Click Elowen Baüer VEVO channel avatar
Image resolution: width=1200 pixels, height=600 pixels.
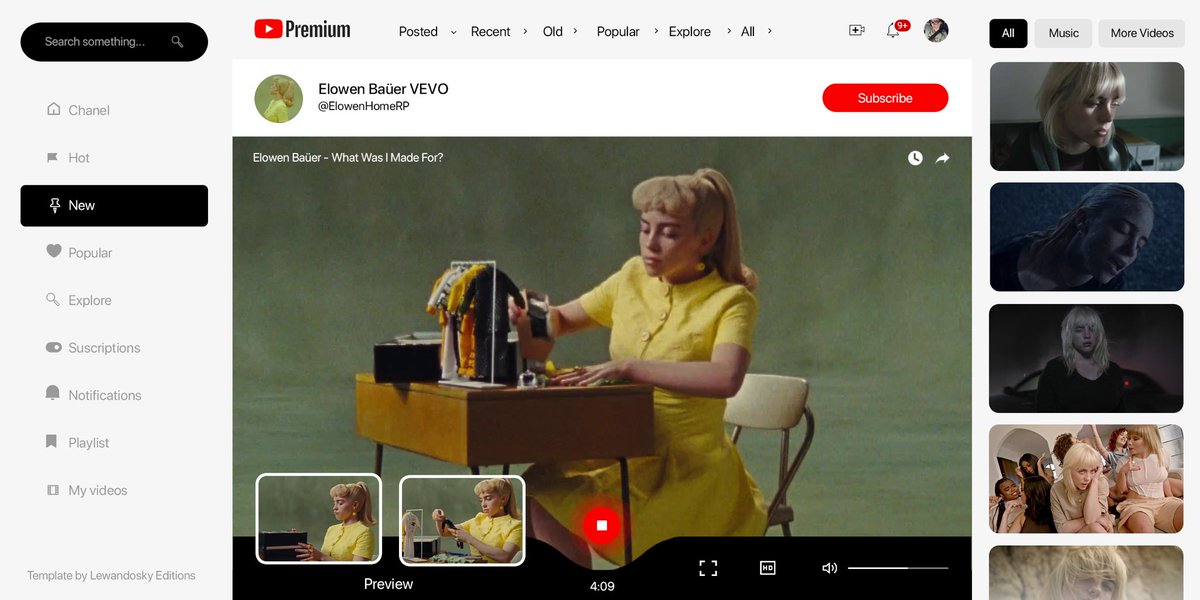(279, 98)
